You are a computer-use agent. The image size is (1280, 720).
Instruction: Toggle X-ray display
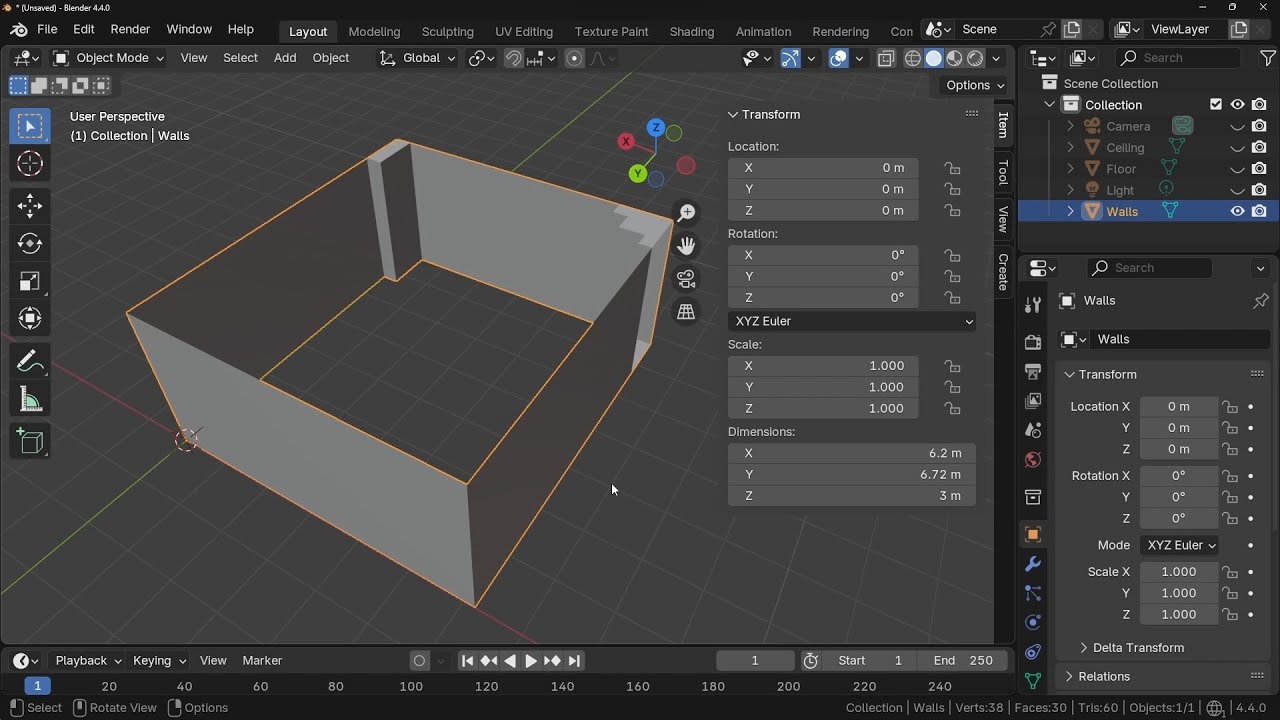coord(886,58)
